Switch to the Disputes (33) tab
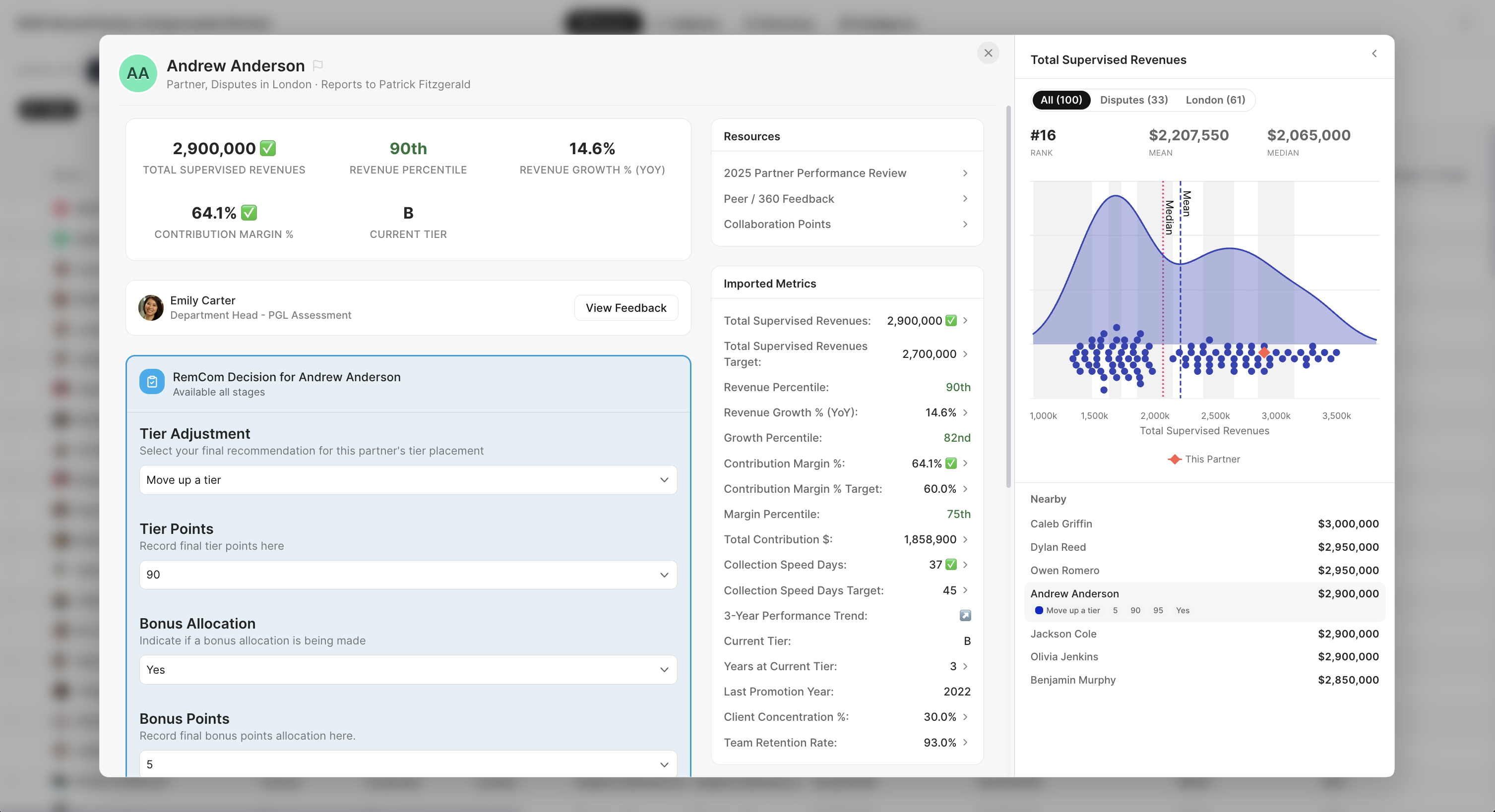 tap(1133, 100)
